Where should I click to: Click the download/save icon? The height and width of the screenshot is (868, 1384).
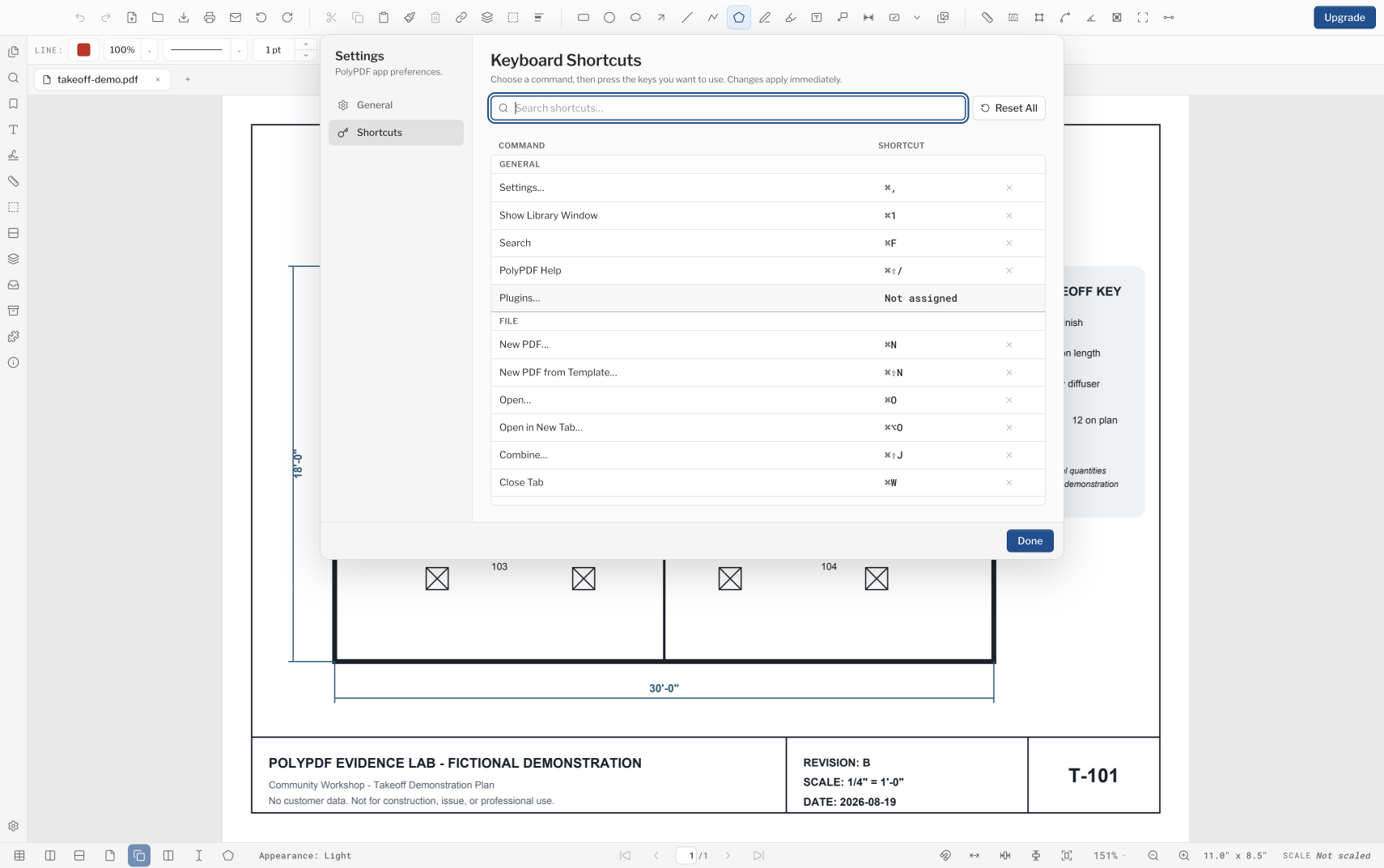184,17
